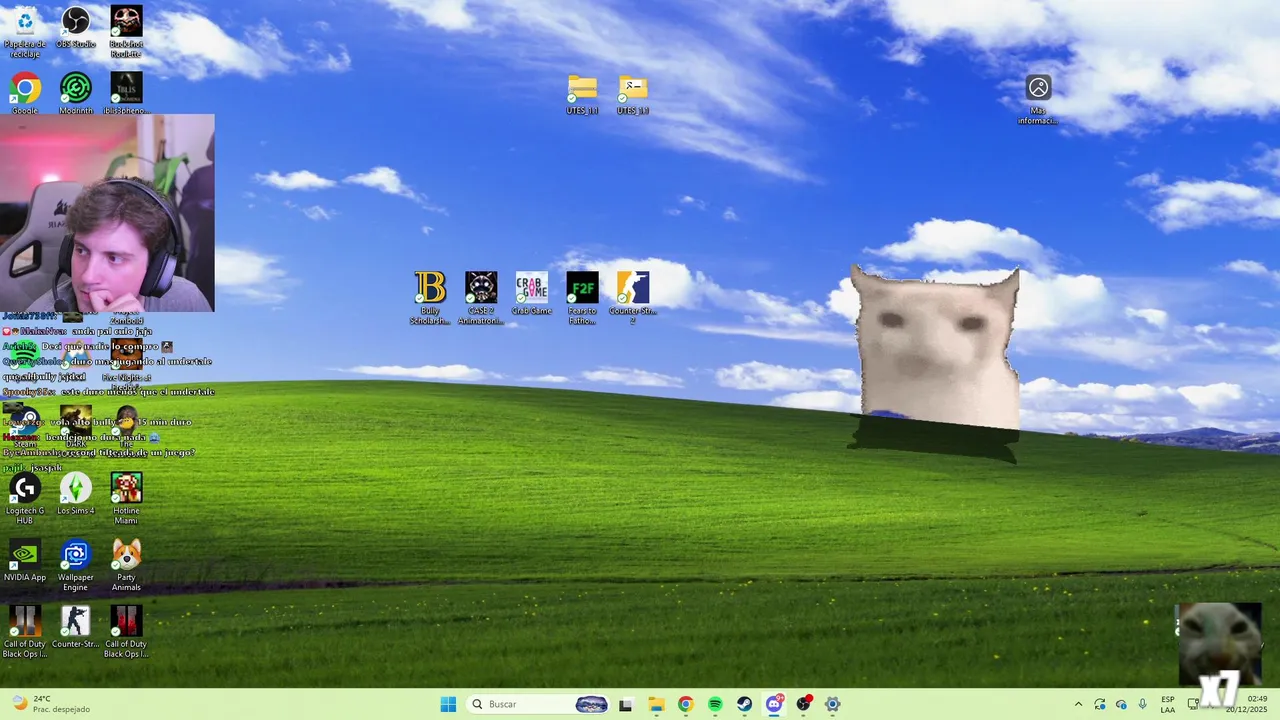Open the Buckshot Roulette game icon
The width and height of the screenshot is (1280, 720).
(x=126, y=30)
